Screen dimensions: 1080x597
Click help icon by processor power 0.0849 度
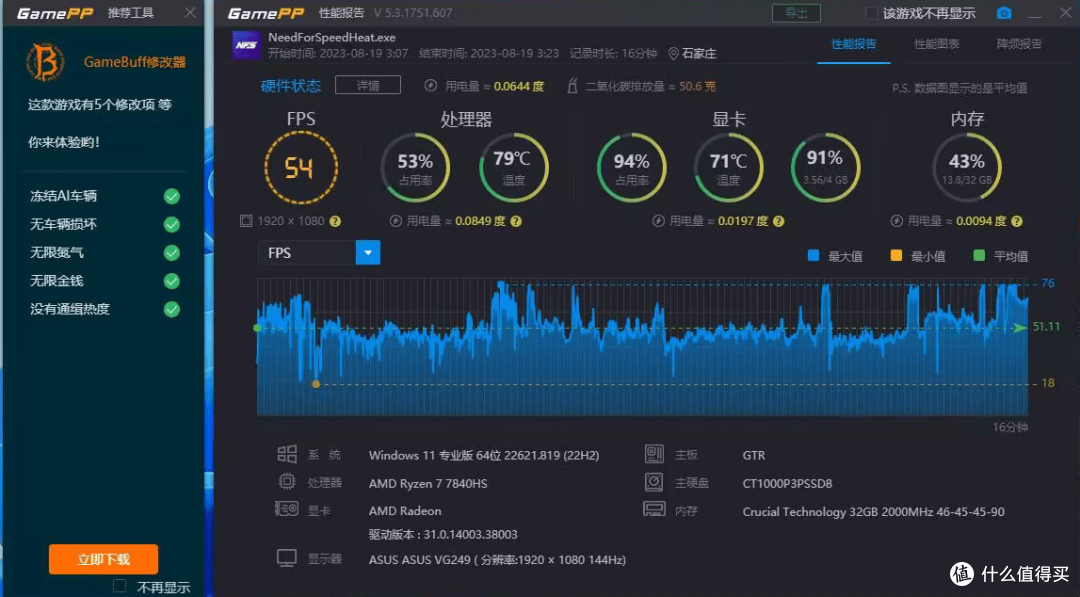point(516,221)
